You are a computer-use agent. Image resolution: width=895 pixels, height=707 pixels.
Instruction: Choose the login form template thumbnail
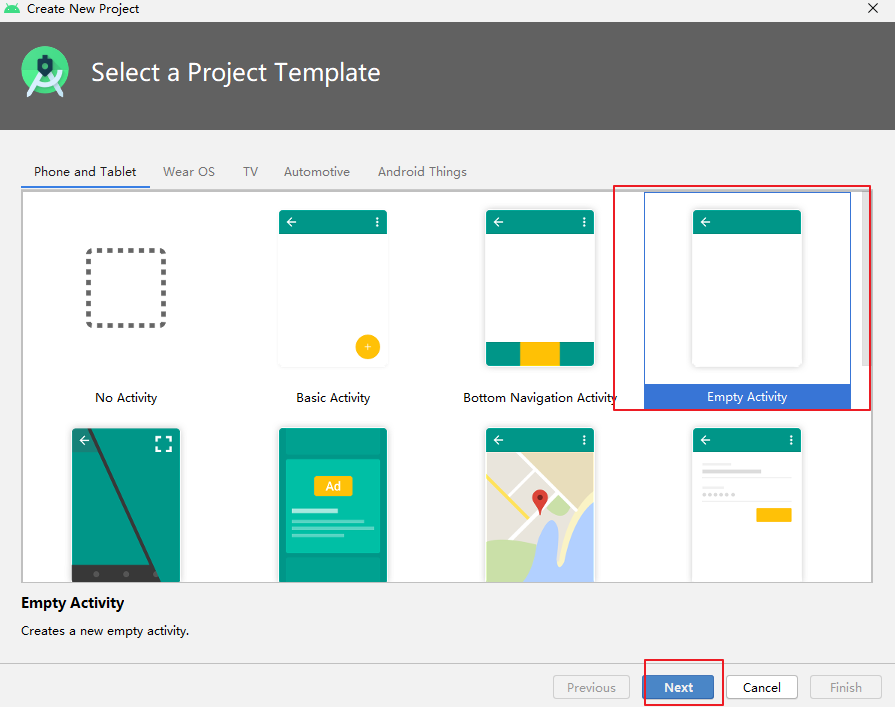[747, 505]
